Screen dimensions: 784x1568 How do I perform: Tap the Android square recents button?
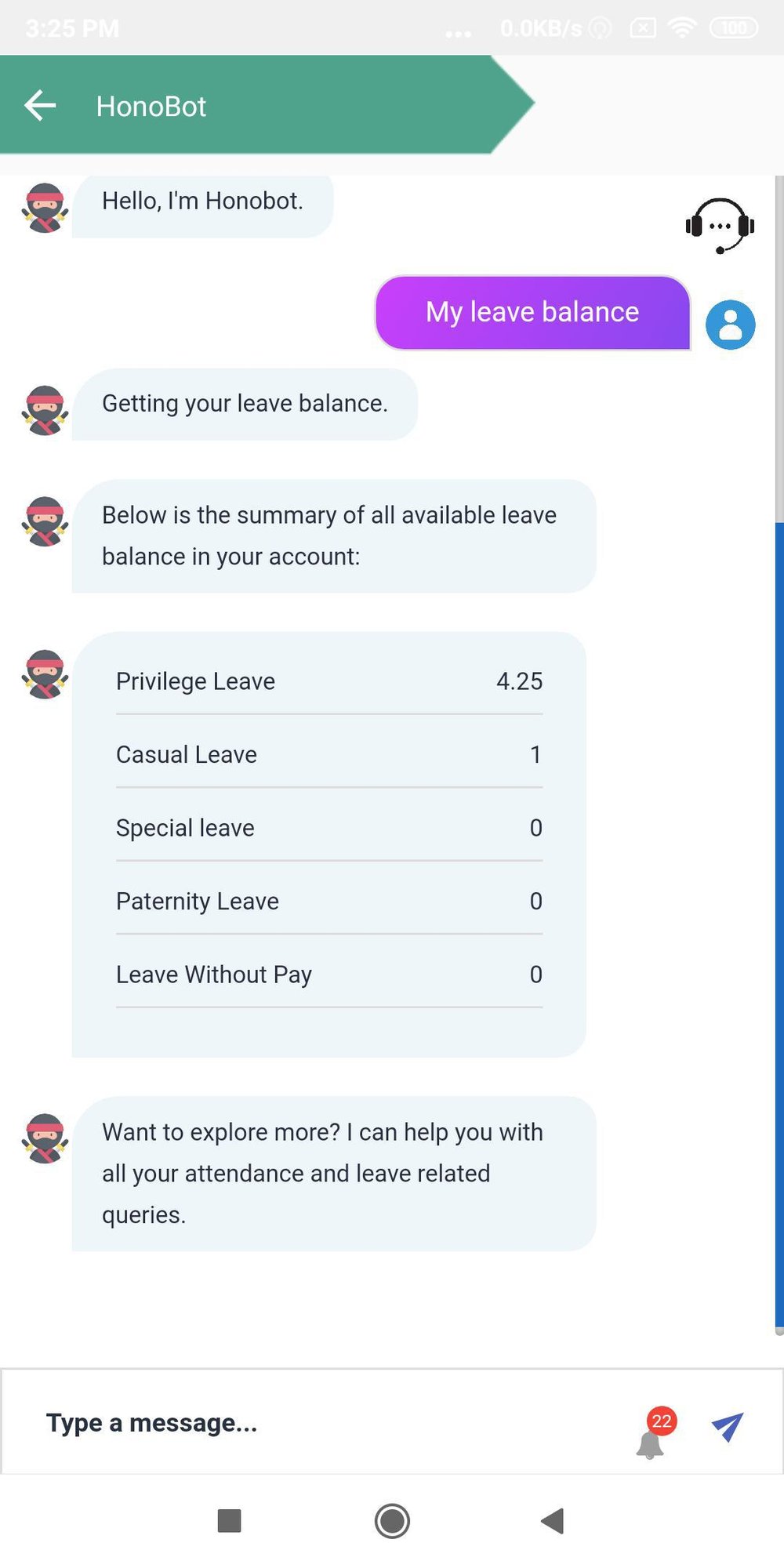229,1521
